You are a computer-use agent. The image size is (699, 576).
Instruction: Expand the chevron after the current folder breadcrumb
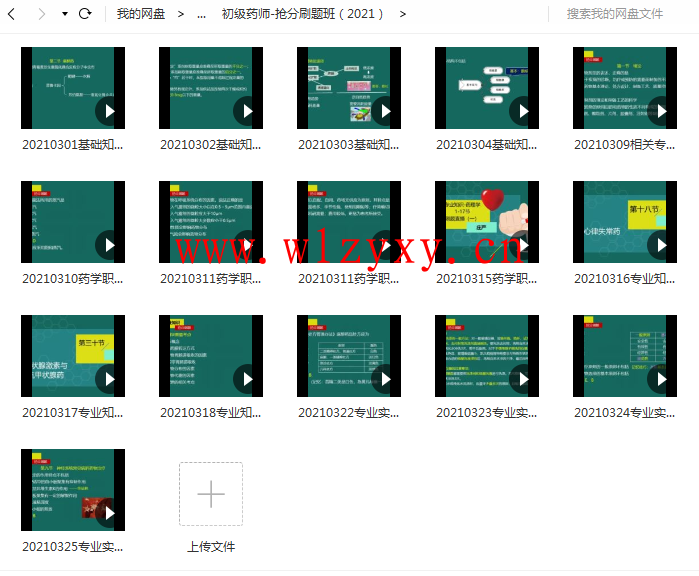pos(403,14)
